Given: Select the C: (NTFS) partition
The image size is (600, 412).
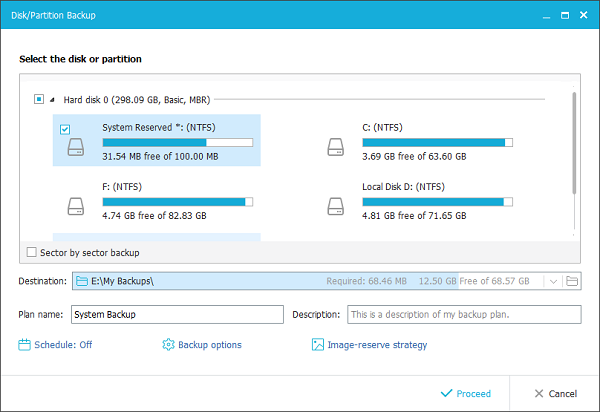Looking at the screenshot, I should coord(416,140).
